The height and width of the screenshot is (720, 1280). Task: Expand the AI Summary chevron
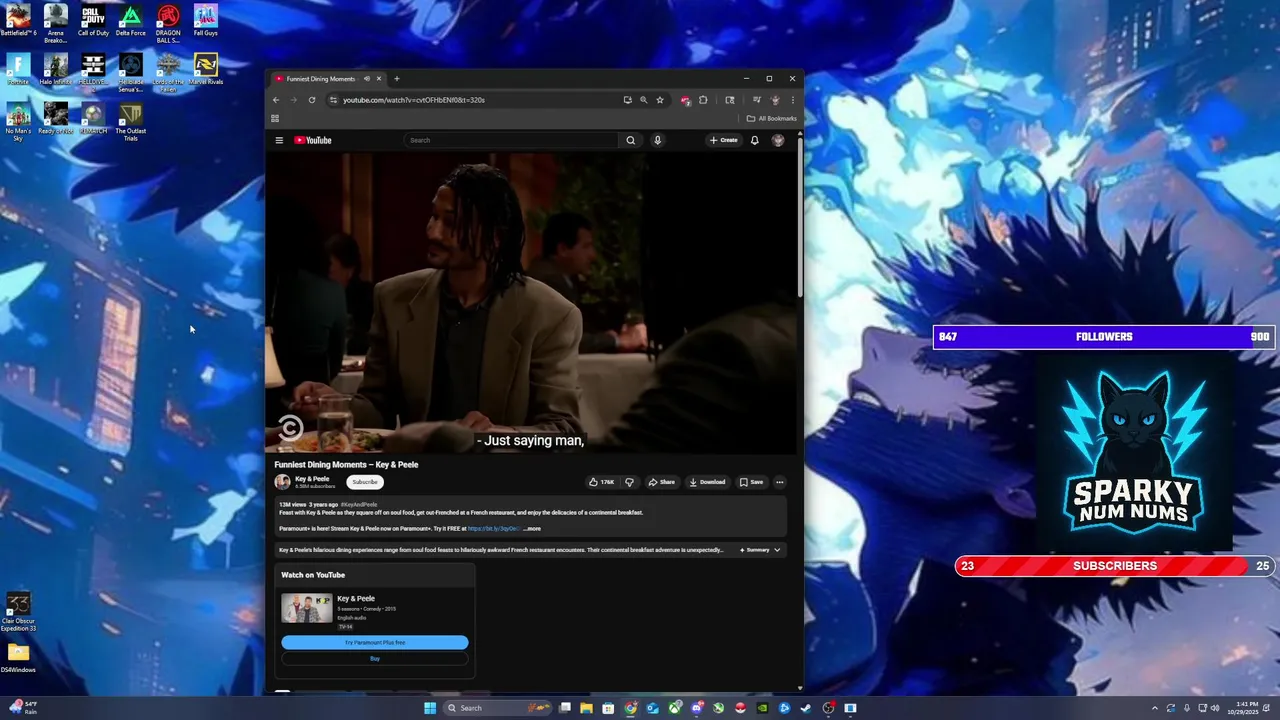(x=777, y=550)
